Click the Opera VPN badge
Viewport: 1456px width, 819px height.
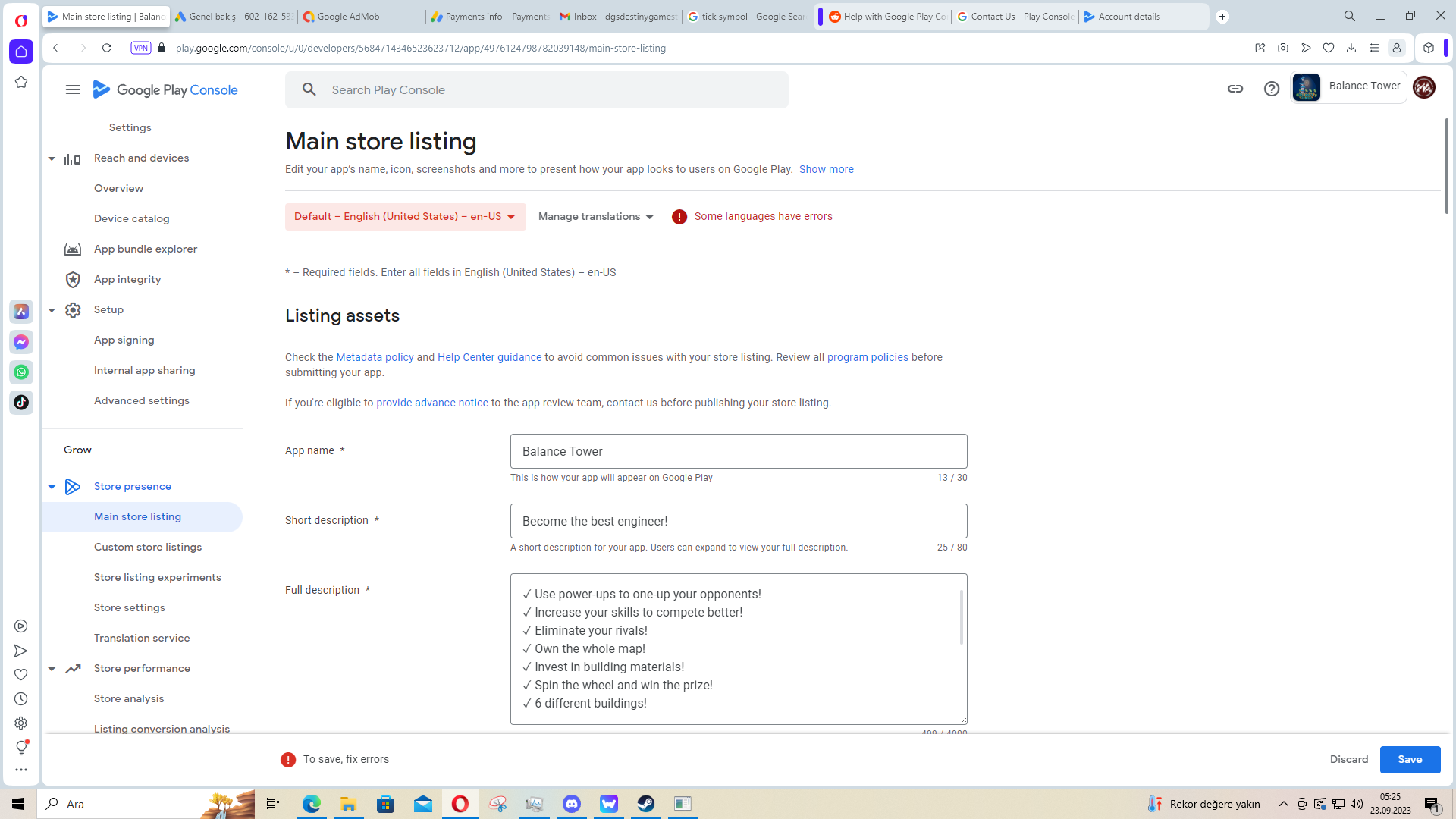point(141,48)
